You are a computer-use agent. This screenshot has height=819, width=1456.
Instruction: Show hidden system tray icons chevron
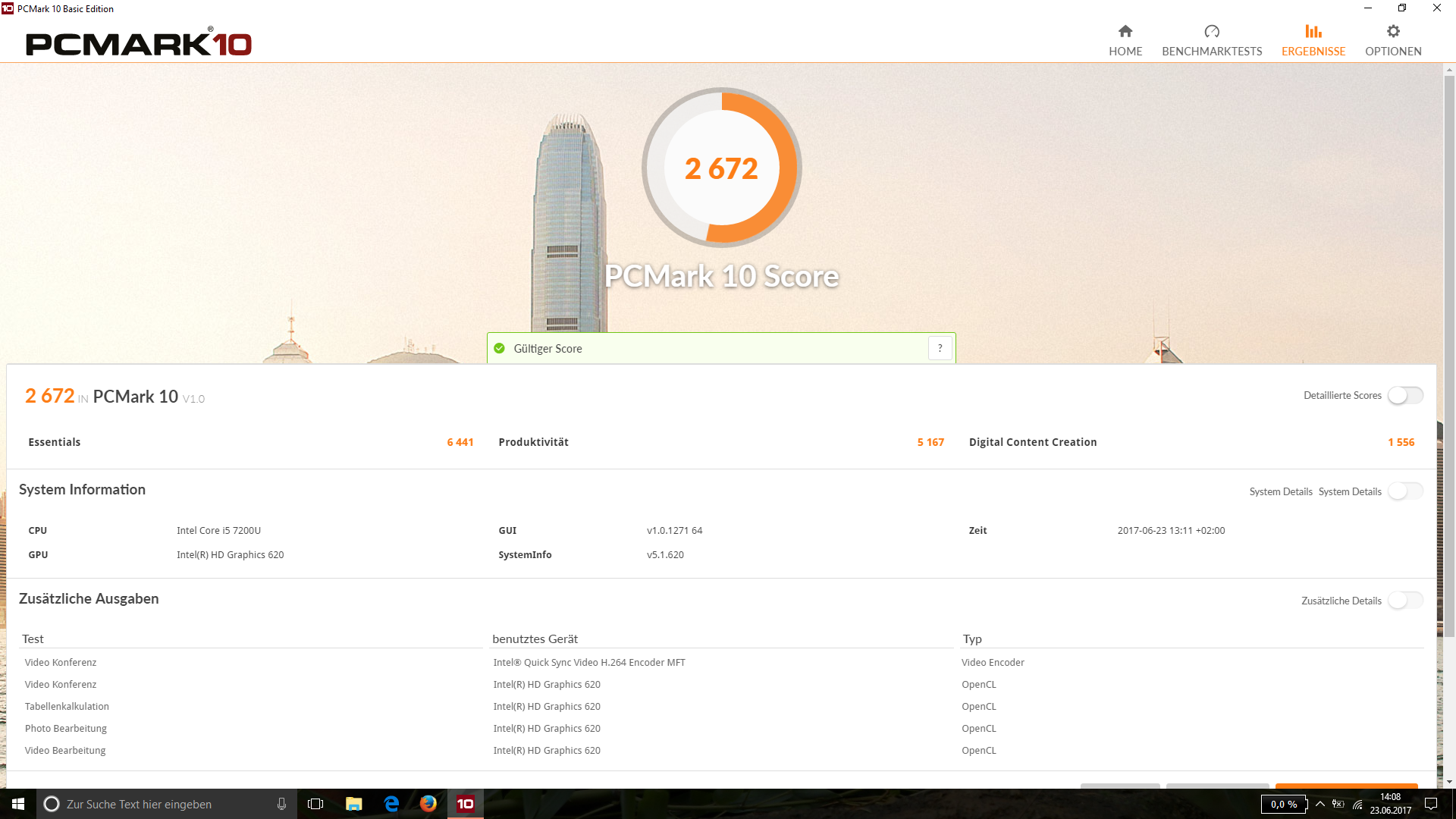point(1320,804)
